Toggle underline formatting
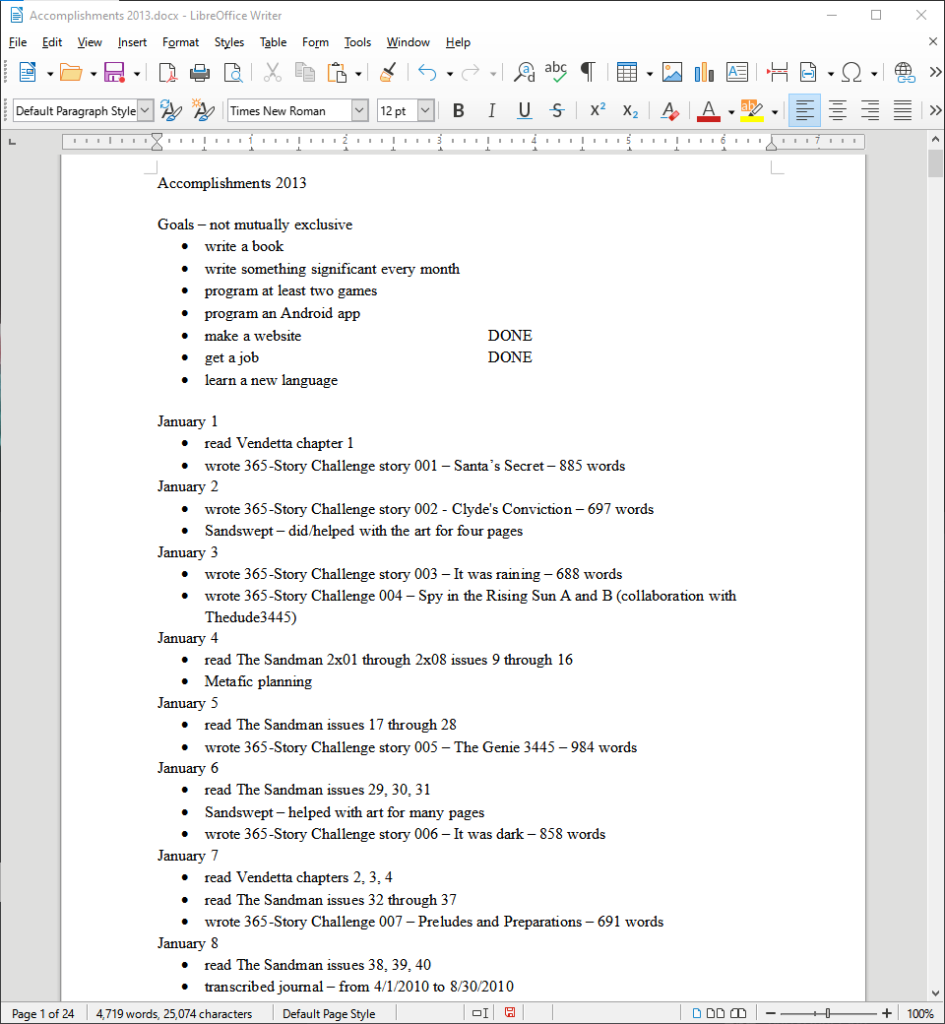 click(x=524, y=111)
